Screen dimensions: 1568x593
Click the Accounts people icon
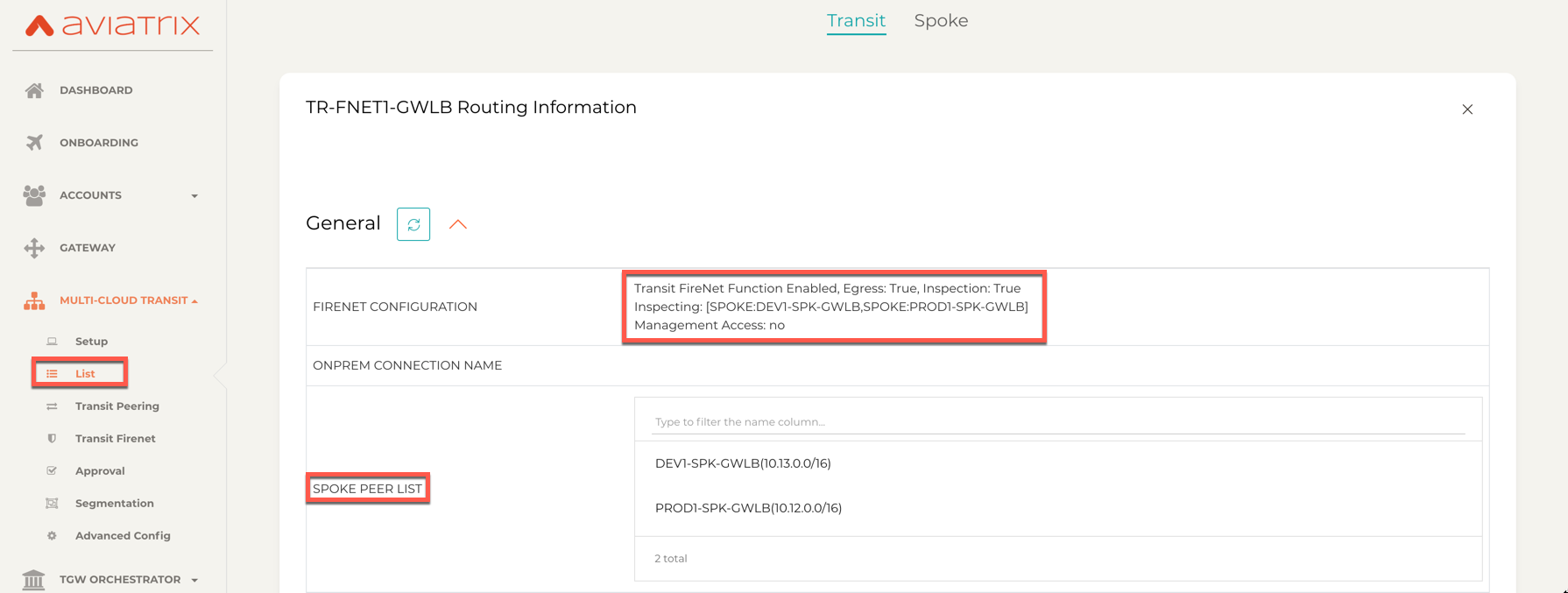point(34,195)
